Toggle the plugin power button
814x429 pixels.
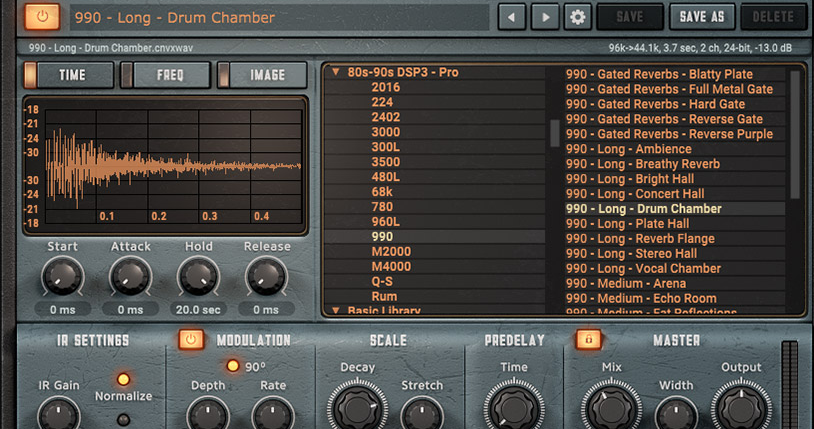click(x=41, y=17)
